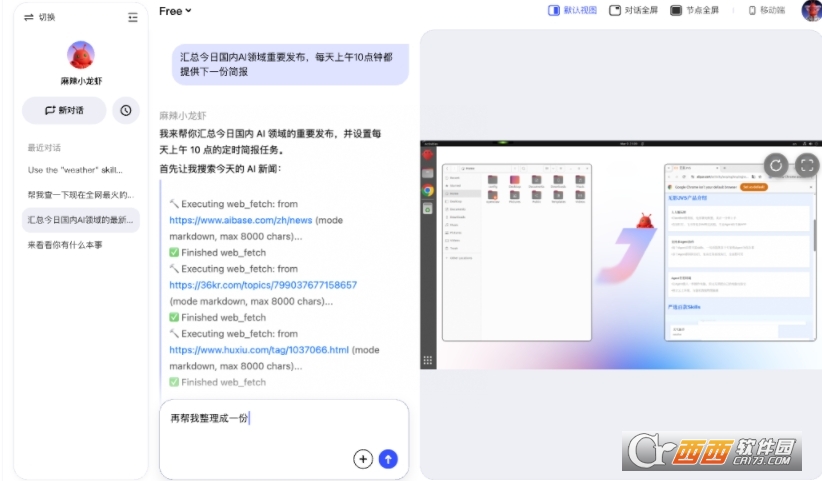822x481 pixels.
Task: Click orange set-default button in remote Chrome
Action: 754,187
